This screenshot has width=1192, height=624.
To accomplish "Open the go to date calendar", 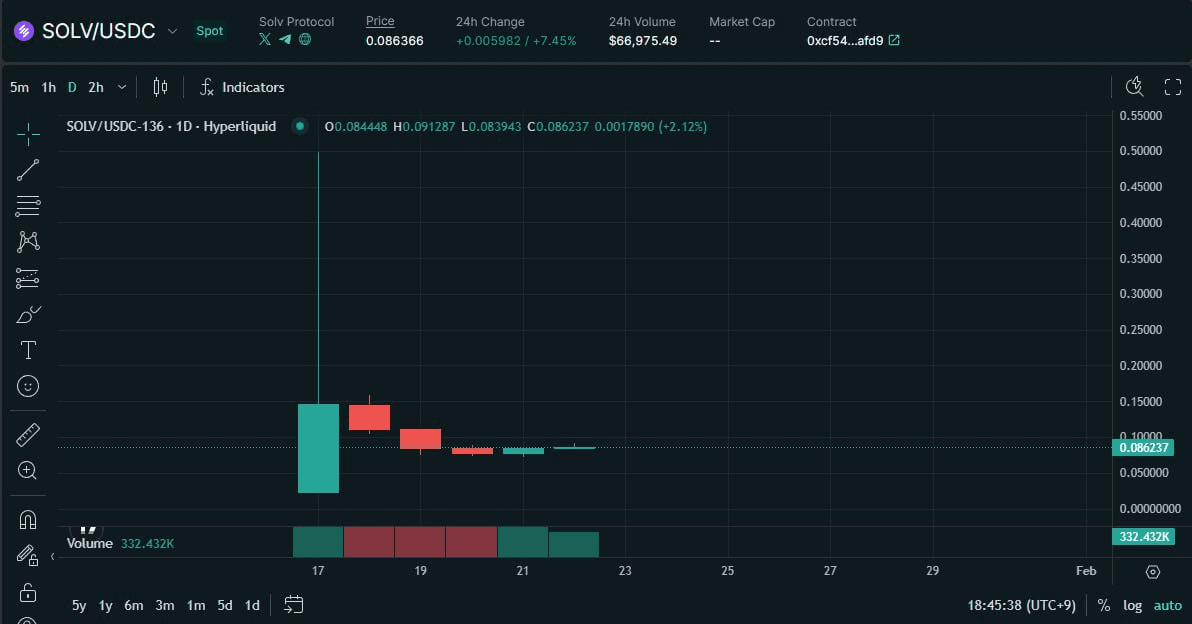I will 293,605.
